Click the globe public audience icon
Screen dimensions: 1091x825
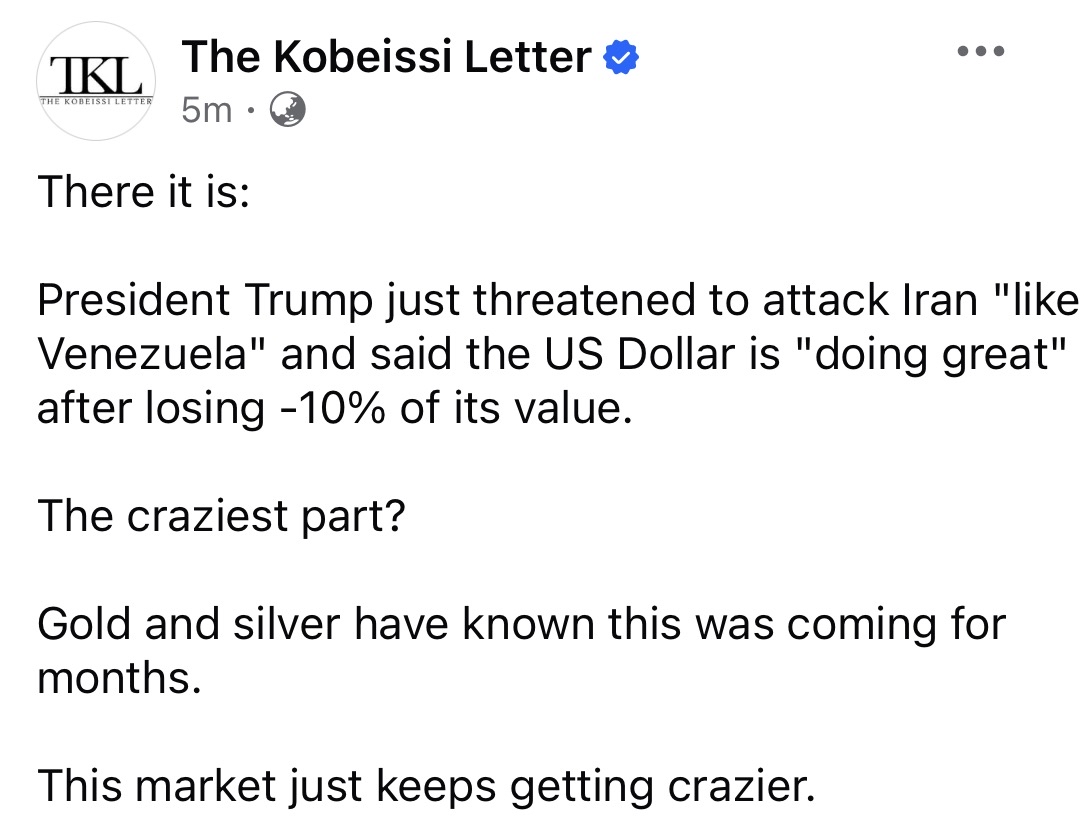pyautogui.click(x=288, y=109)
